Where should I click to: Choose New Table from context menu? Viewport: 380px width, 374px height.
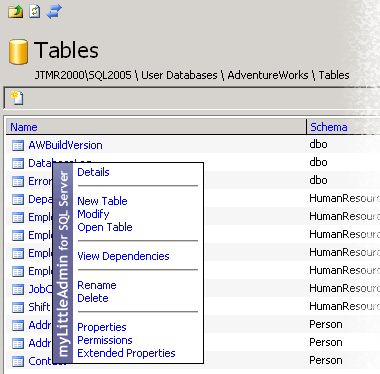coord(102,201)
